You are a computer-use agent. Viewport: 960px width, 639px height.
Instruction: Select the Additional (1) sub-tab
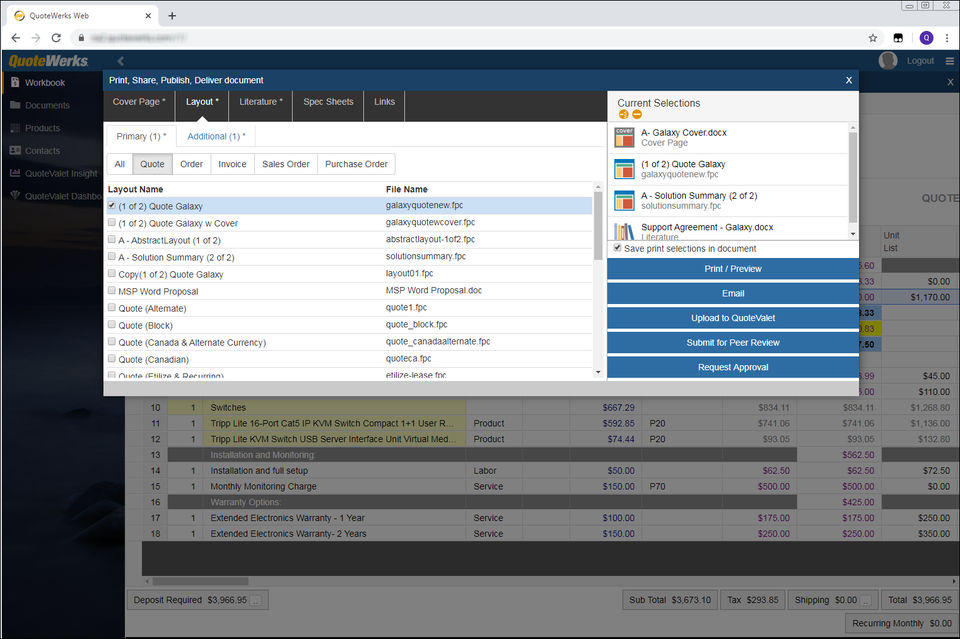coord(216,136)
